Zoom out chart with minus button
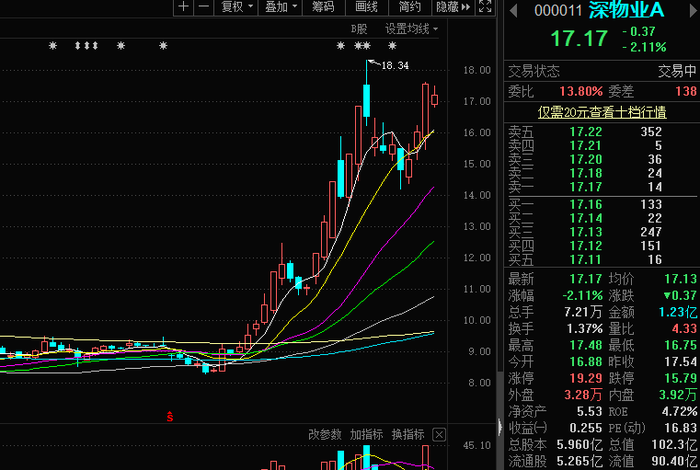 click(x=203, y=7)
